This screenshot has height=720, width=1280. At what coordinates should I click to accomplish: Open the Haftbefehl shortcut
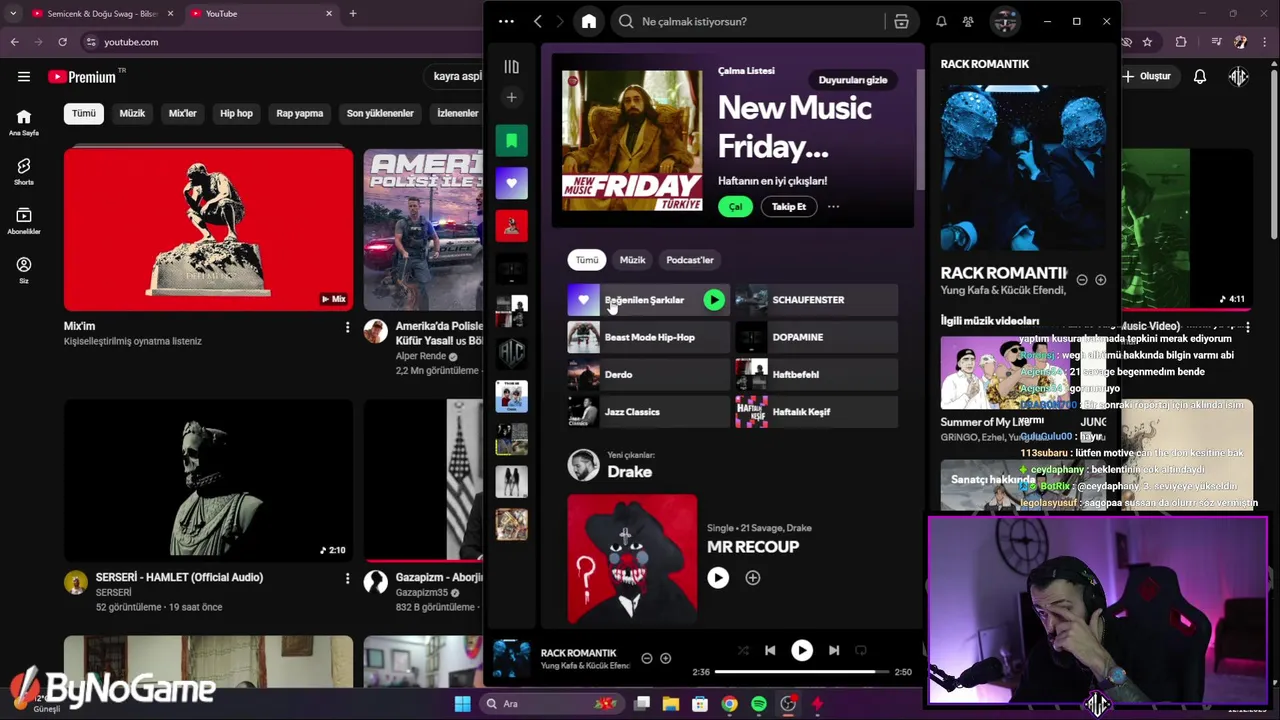click(x=817, y=374)
